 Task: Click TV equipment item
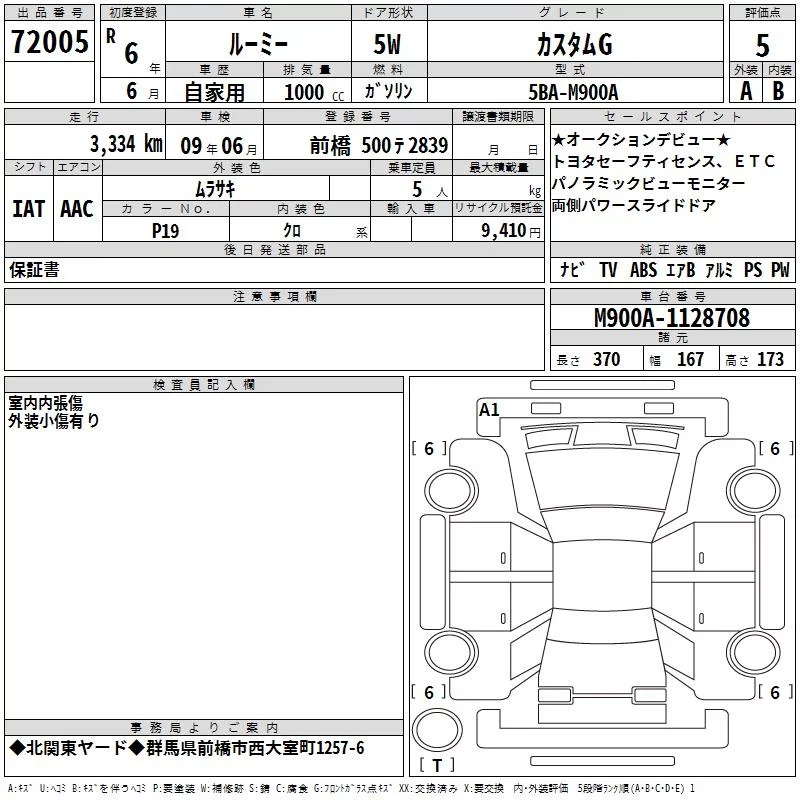pyautogui.click(x=608, y=270)
